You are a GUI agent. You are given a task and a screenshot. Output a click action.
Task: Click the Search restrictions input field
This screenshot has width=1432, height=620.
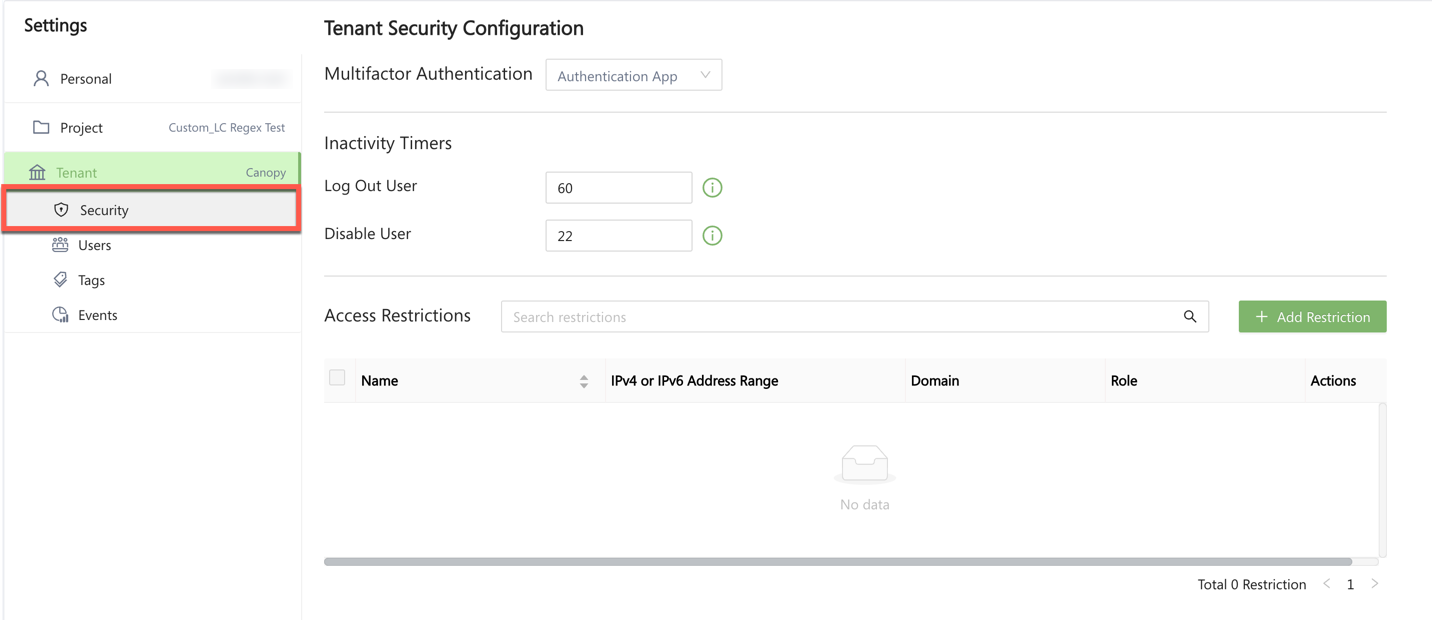[840, 317]
